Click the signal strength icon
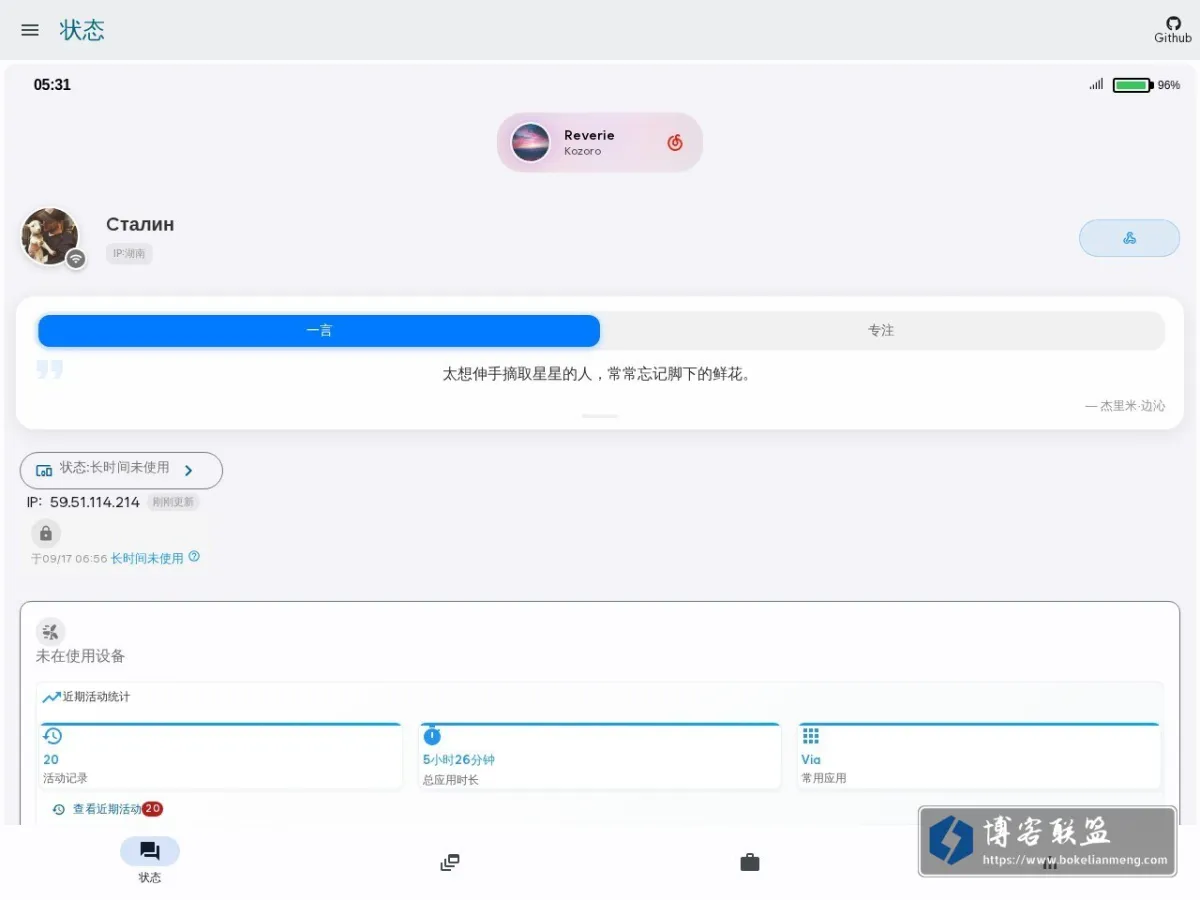1200x900 pixels. tap(1097, 85)
